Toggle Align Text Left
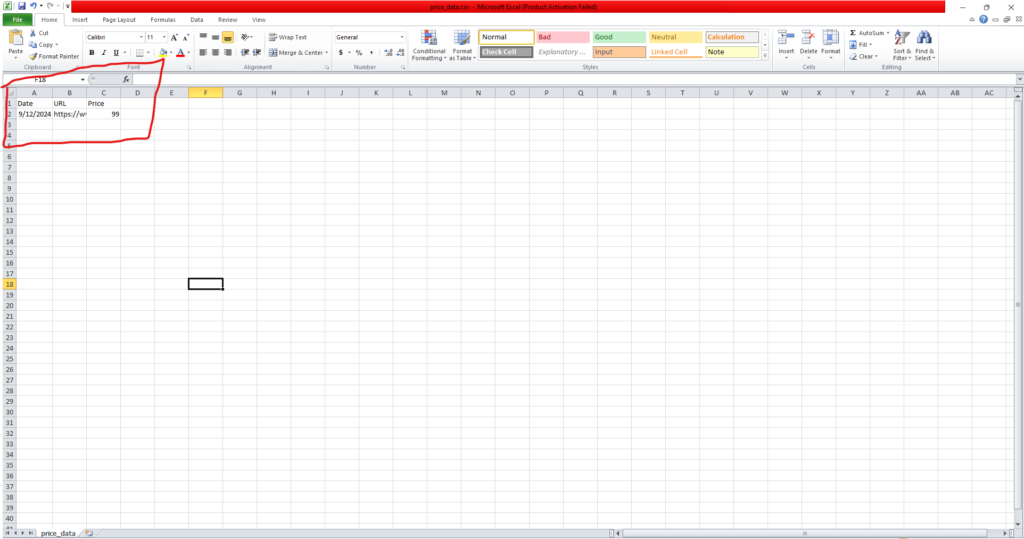The width and height of the screenshot is (1024, 539). [203, 52]
